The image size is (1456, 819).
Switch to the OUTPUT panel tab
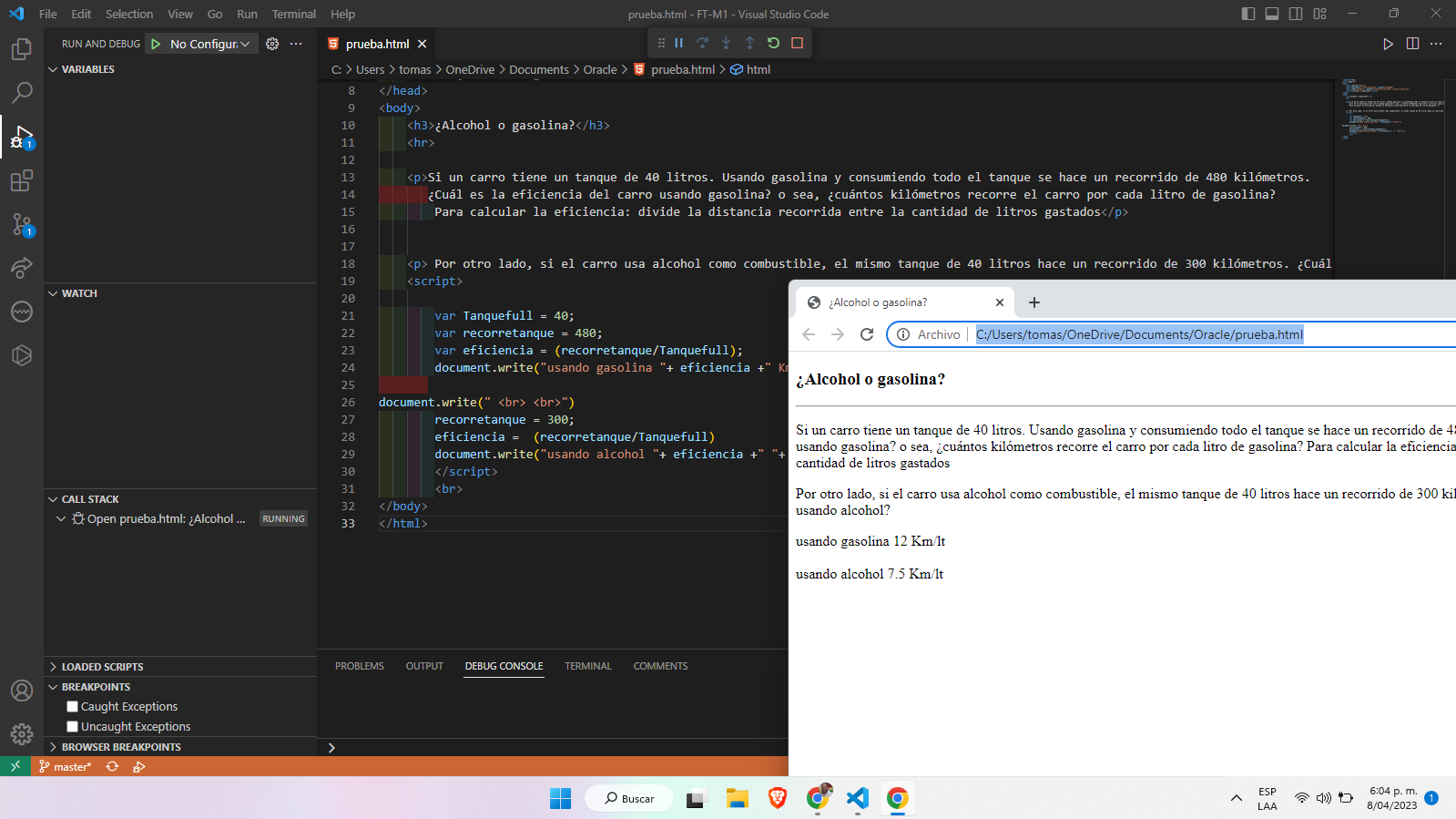(x=424, y=666)
